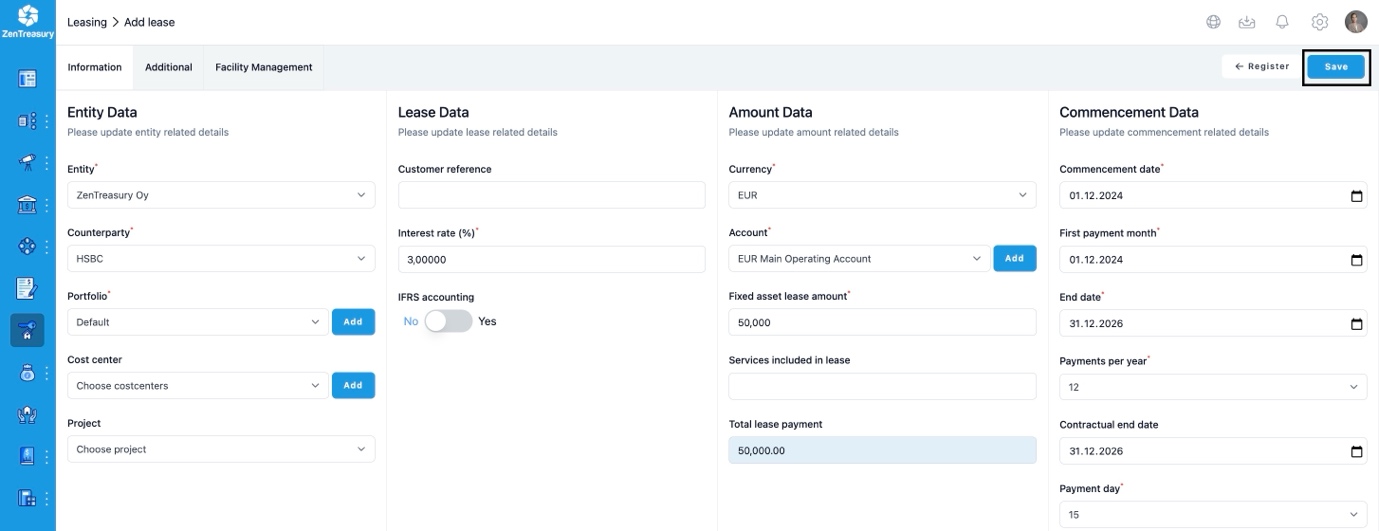Open the bank building icon in the sidebar

pos(28,205)
